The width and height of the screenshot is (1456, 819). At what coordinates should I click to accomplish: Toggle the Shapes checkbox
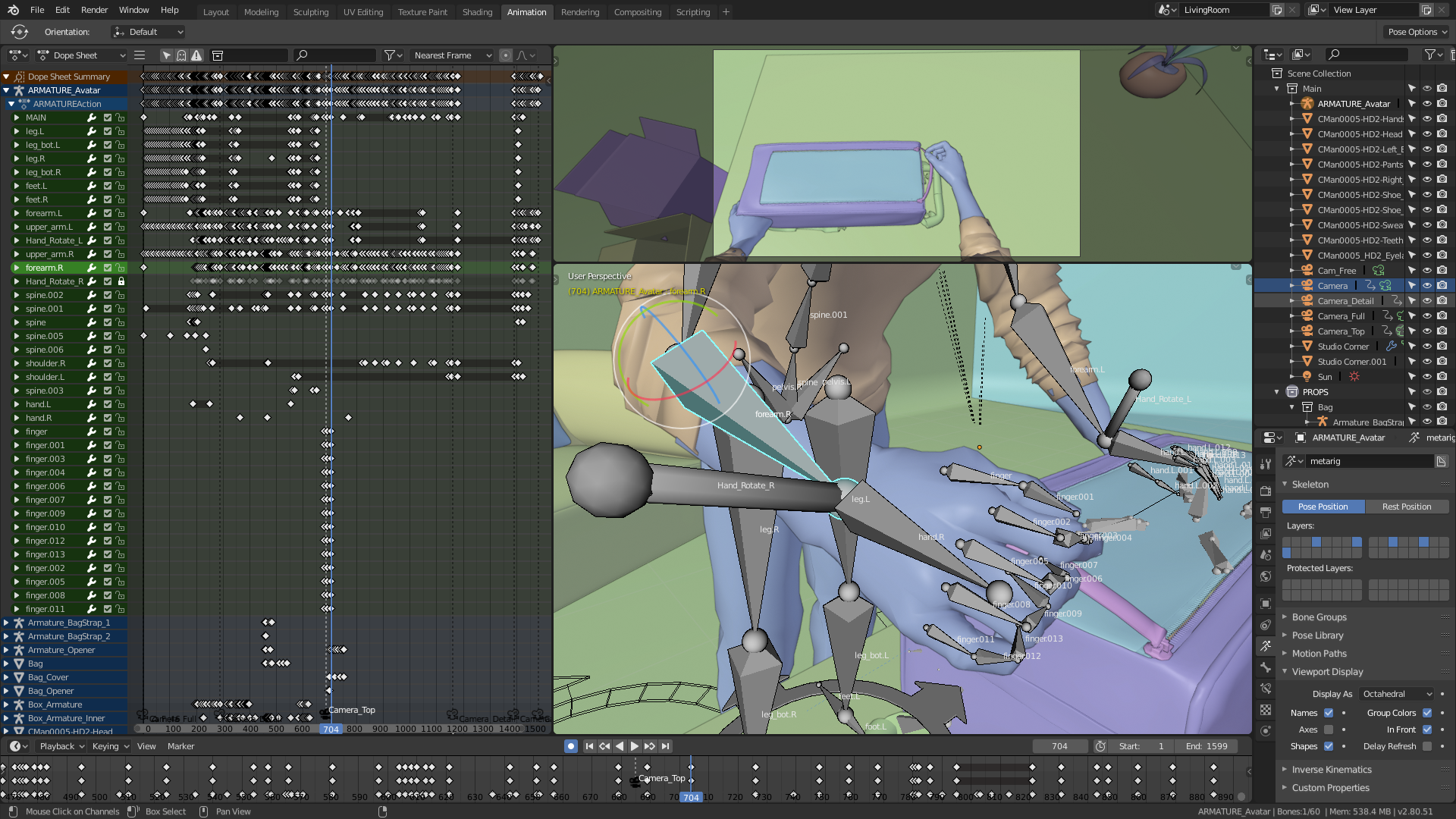point(1329,746)
